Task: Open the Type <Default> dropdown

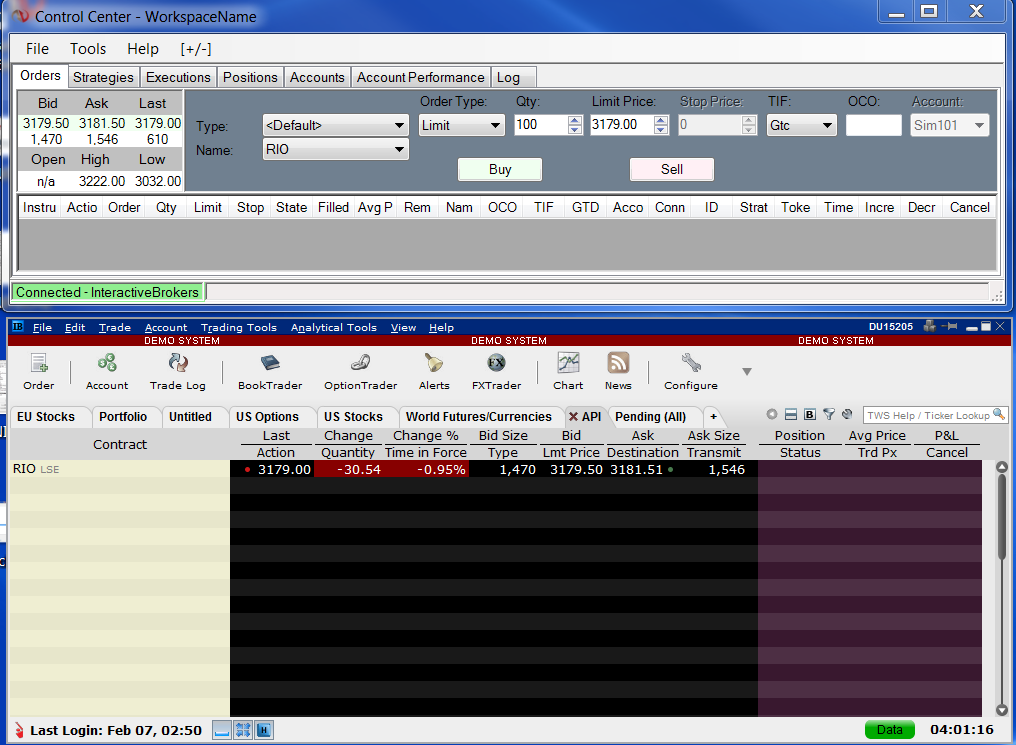Action: (x=336, y=126)
